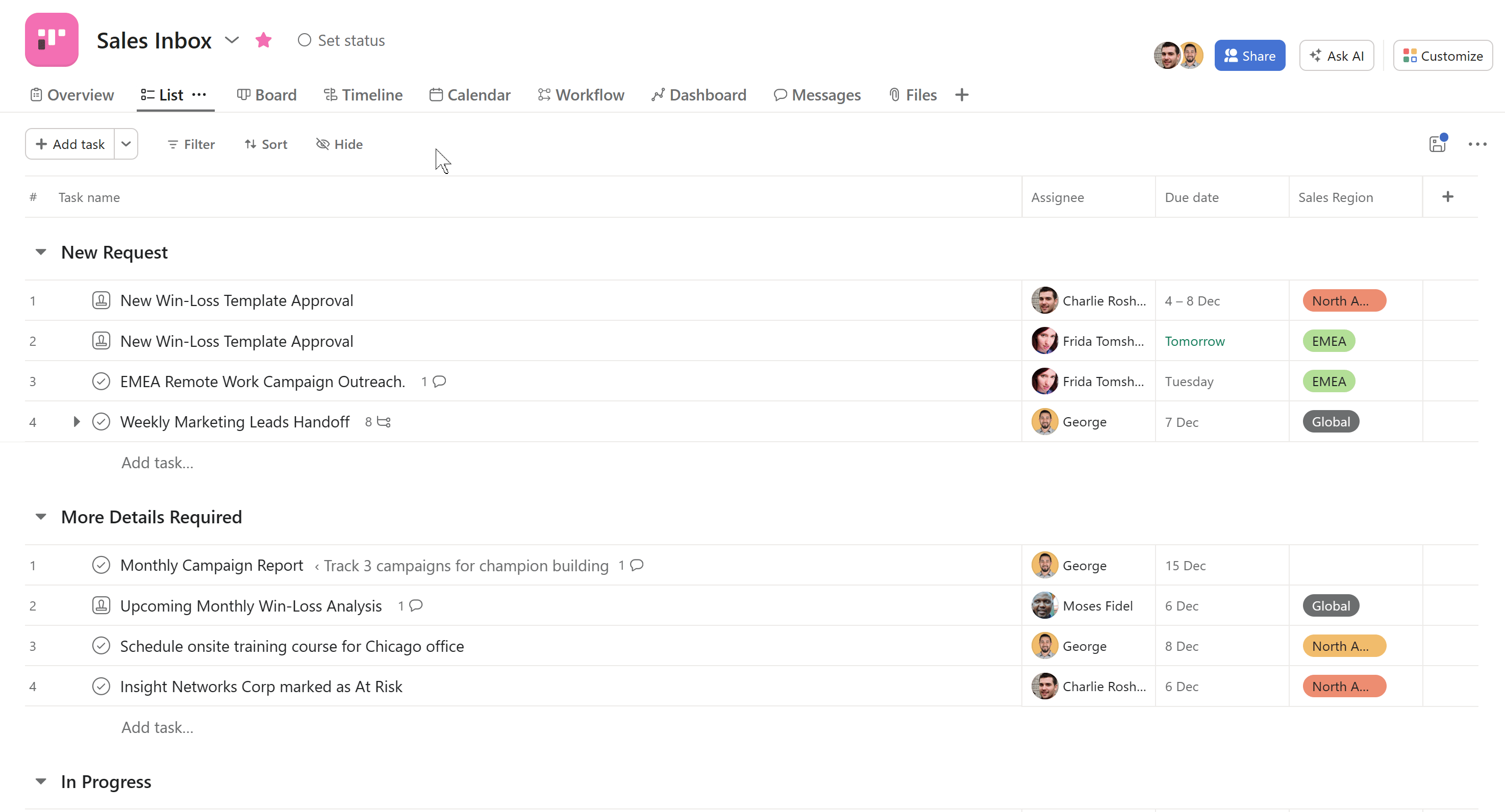Toggle the Set status circle

(305, 40)
